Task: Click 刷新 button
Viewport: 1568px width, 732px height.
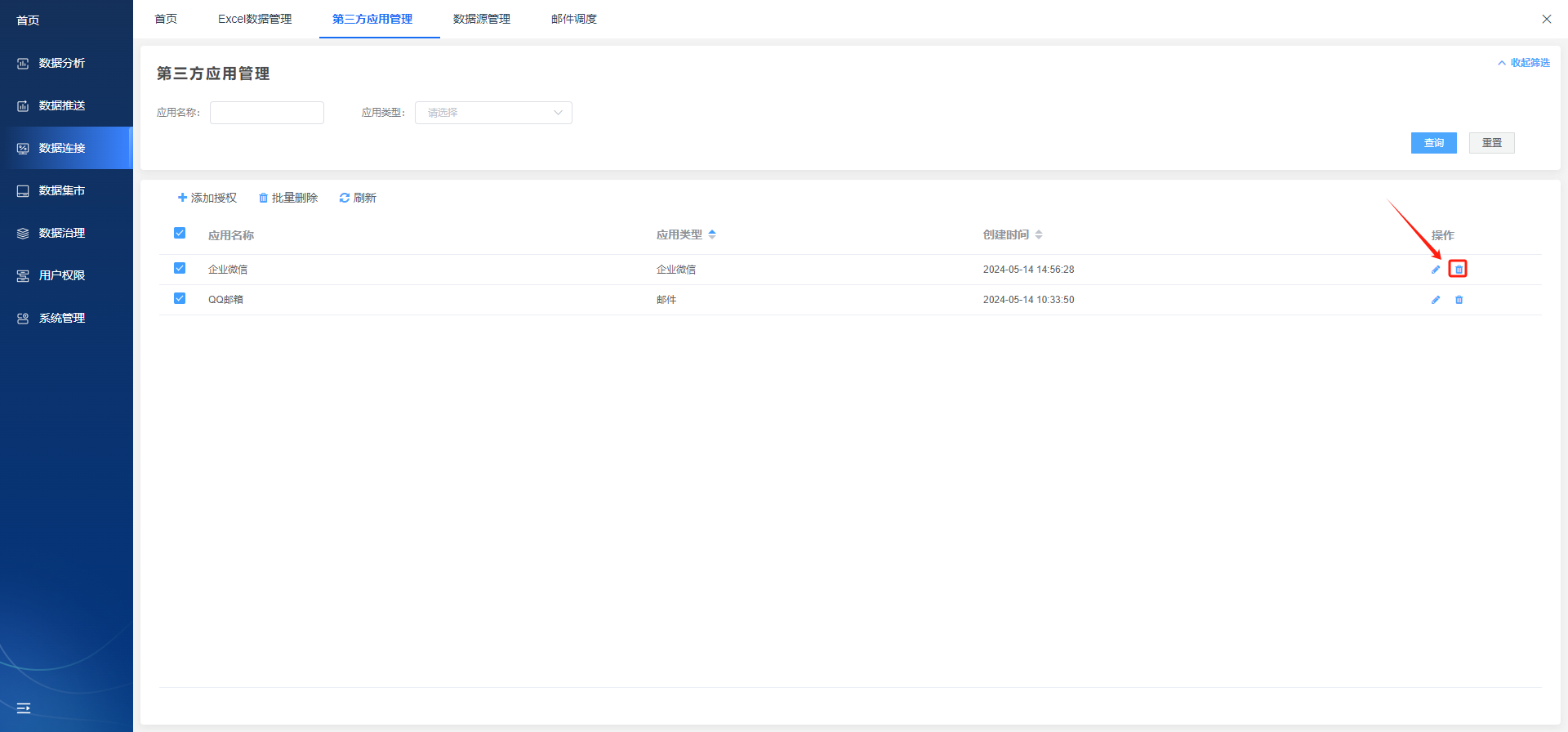Action: [x=358, y=198]
